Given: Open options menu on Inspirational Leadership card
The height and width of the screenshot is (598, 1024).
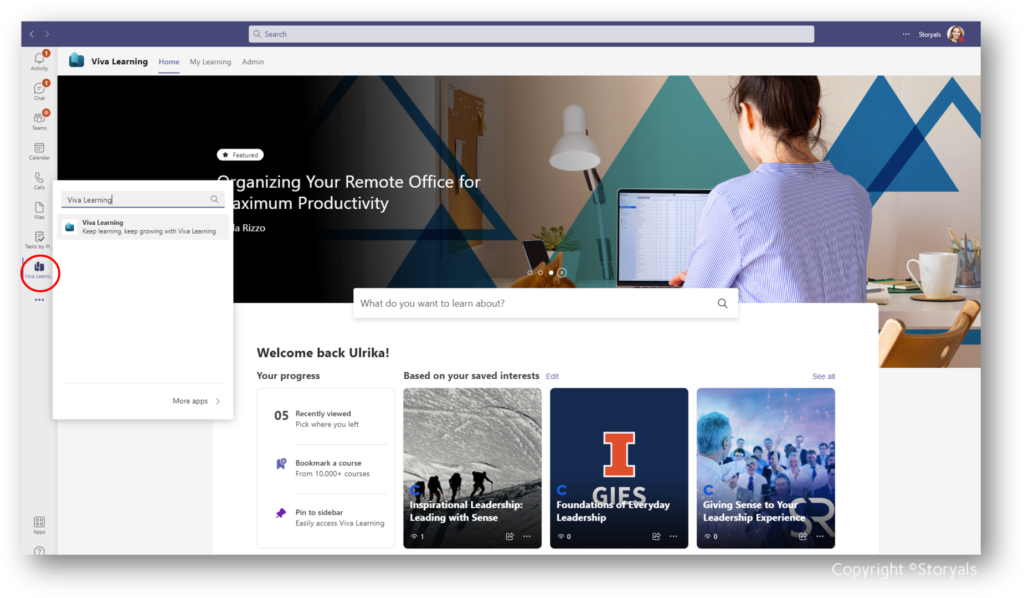Looking at the screenshot, I should [527, 537].
